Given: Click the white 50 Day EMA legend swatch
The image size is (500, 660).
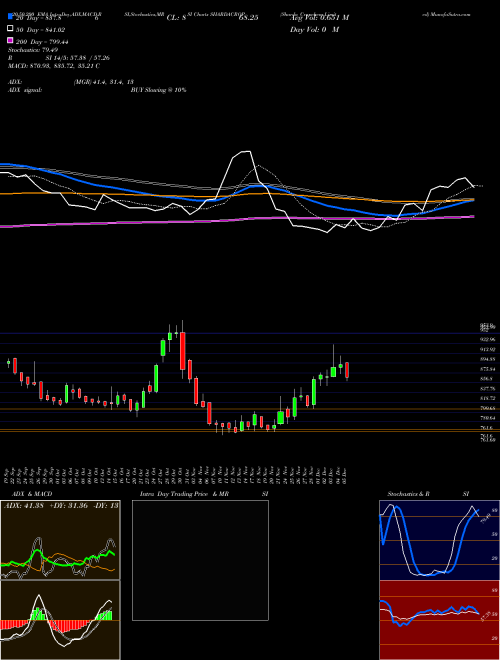Looking at the screenshot, I should click(11, 29).
